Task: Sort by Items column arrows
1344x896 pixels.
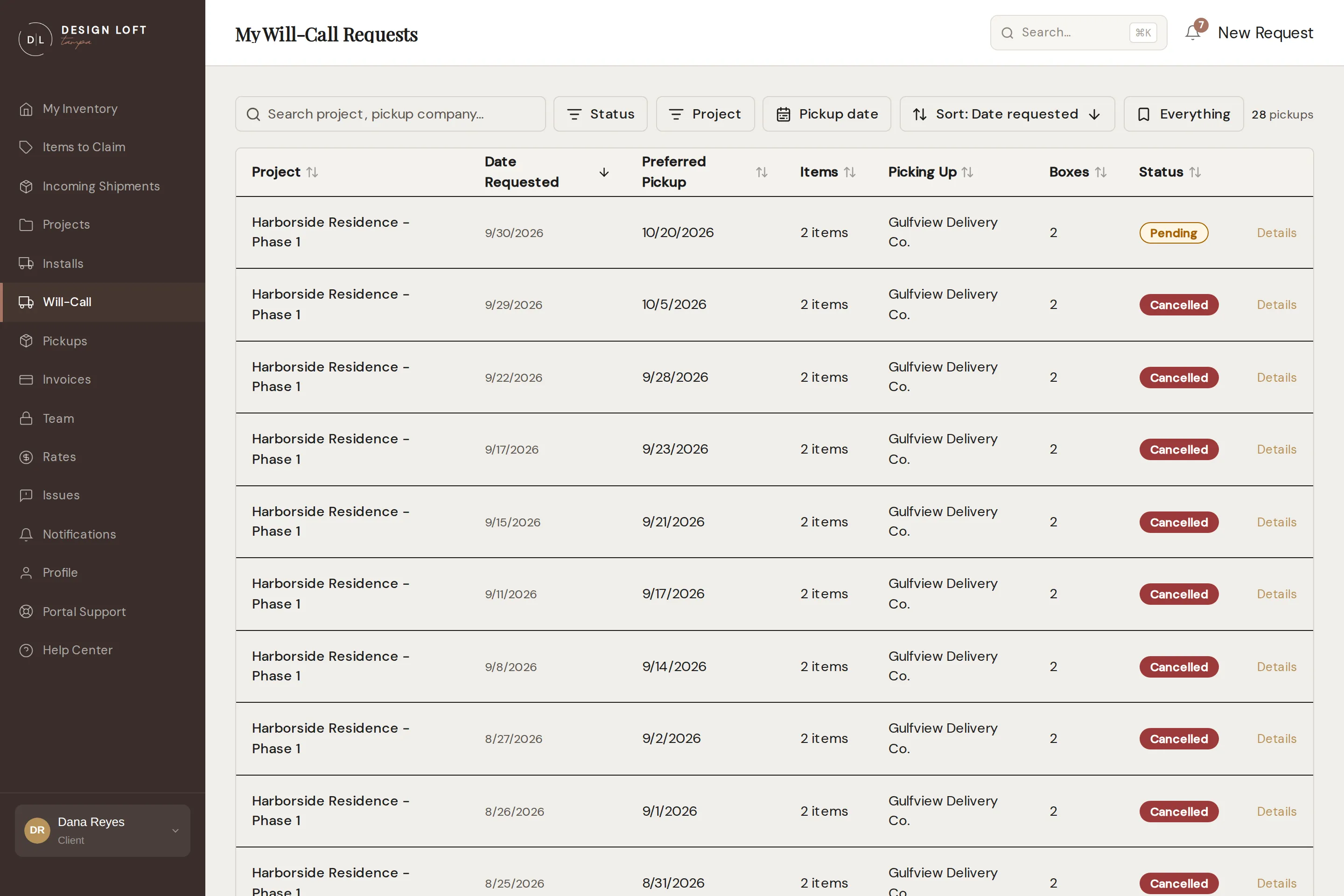Action: [850, 172]
